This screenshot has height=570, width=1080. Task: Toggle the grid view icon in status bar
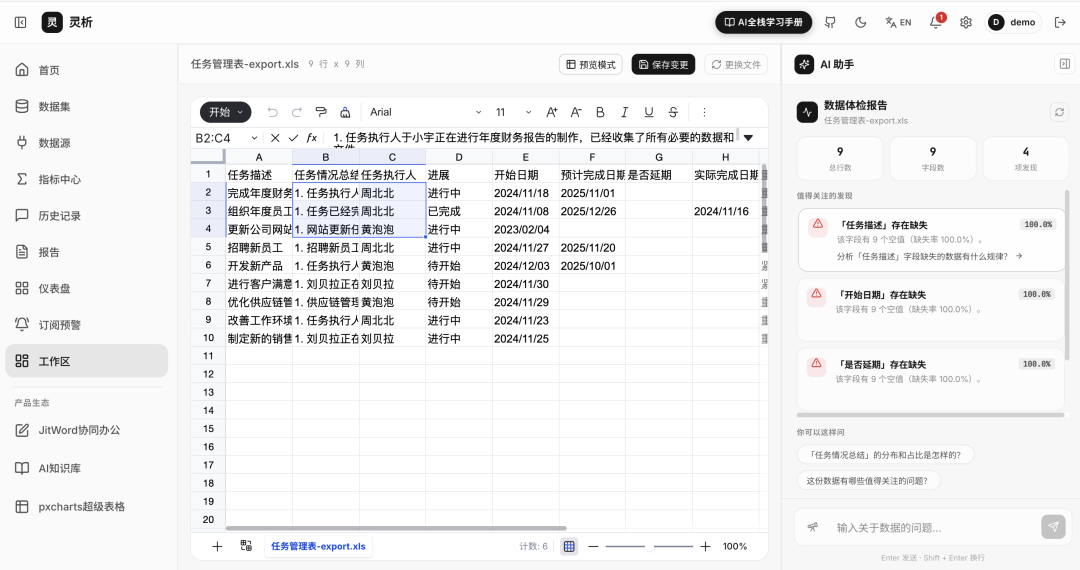[x=569, y=547]
